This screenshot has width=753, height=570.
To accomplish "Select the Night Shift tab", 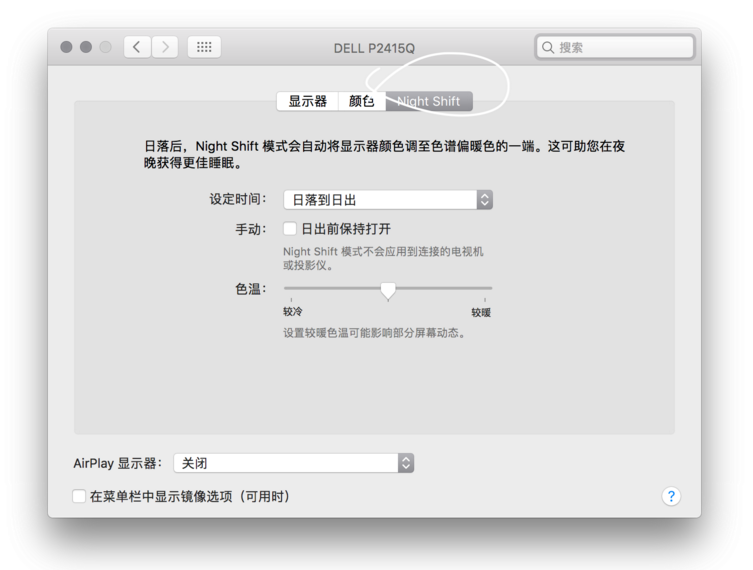I will [x=429, y=101].
